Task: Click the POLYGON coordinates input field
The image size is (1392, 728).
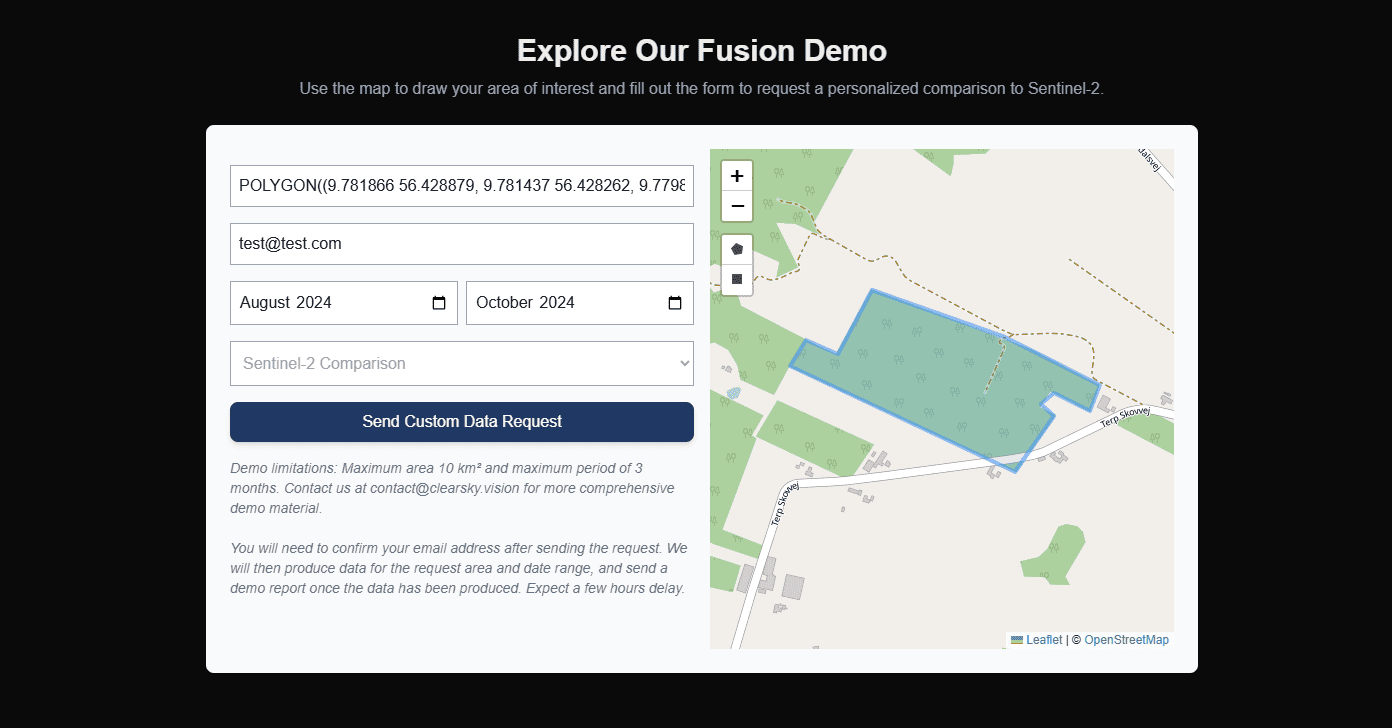Action: tap(461, 185)
